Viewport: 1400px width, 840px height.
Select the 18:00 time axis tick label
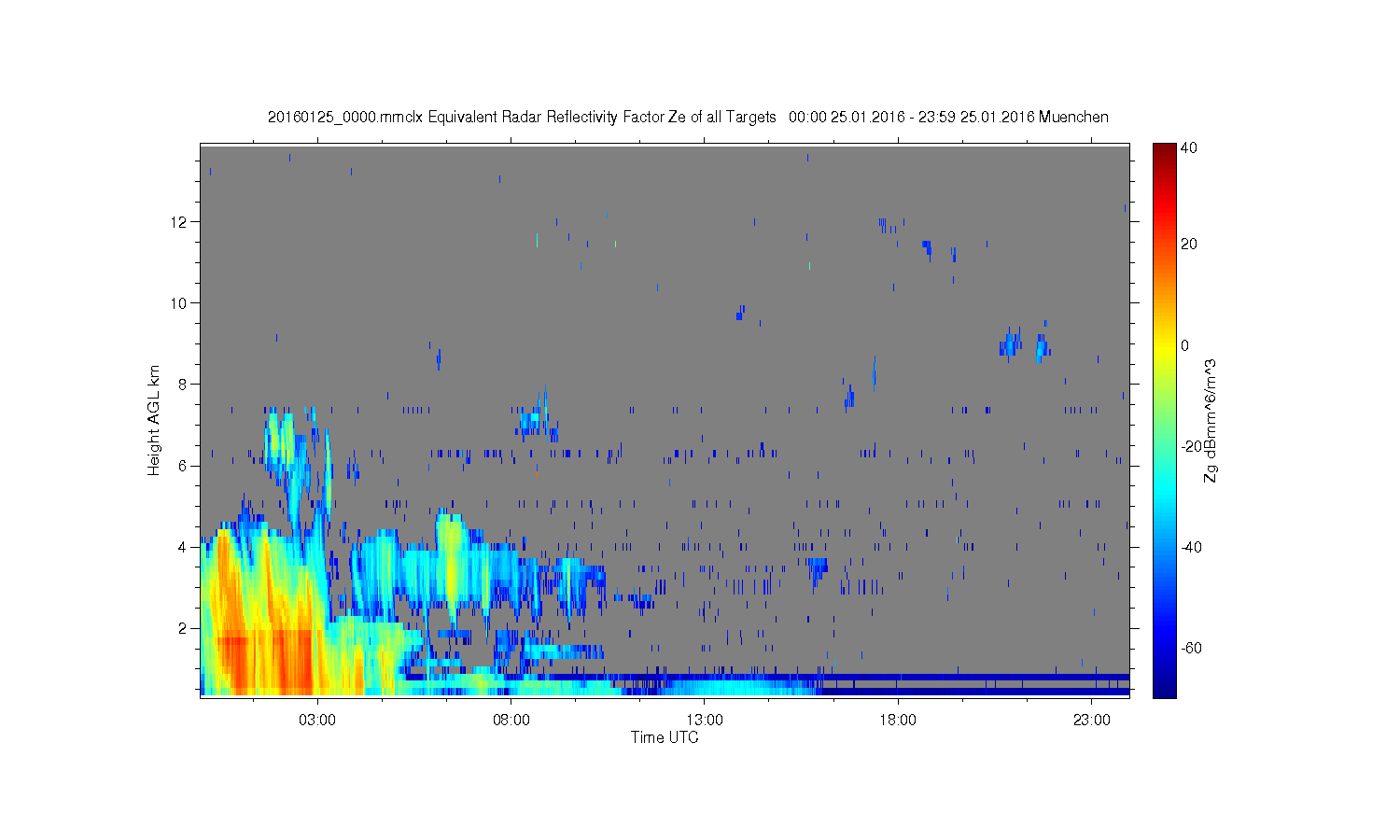(x=898, y=720)
